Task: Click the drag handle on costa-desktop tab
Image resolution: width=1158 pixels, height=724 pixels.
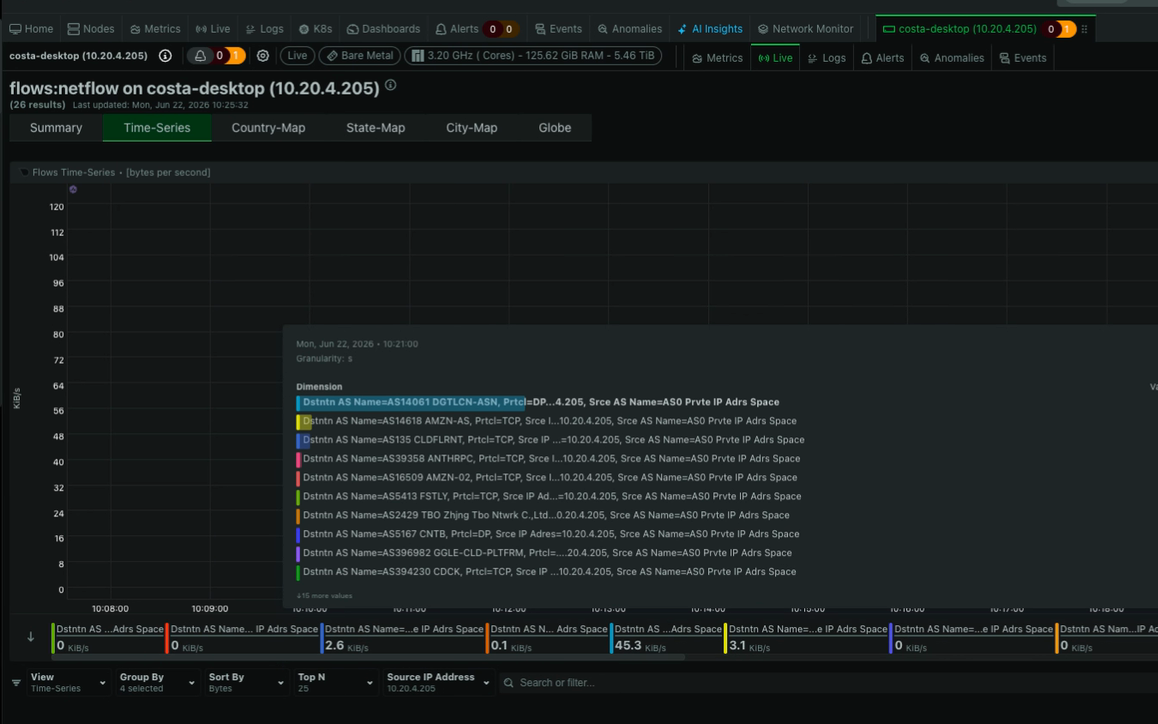Action: click(1084, 29)
